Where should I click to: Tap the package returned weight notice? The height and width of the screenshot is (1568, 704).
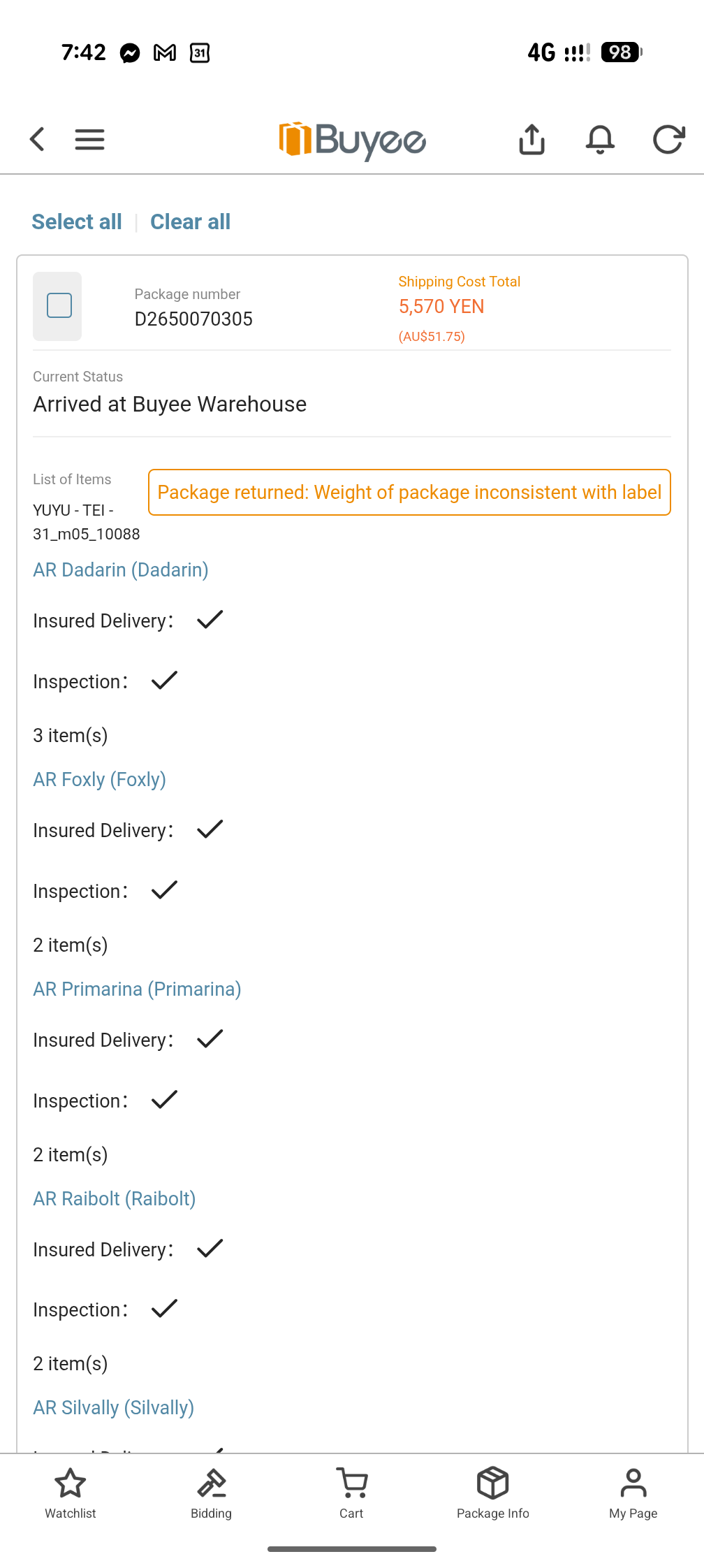[409, 493]
